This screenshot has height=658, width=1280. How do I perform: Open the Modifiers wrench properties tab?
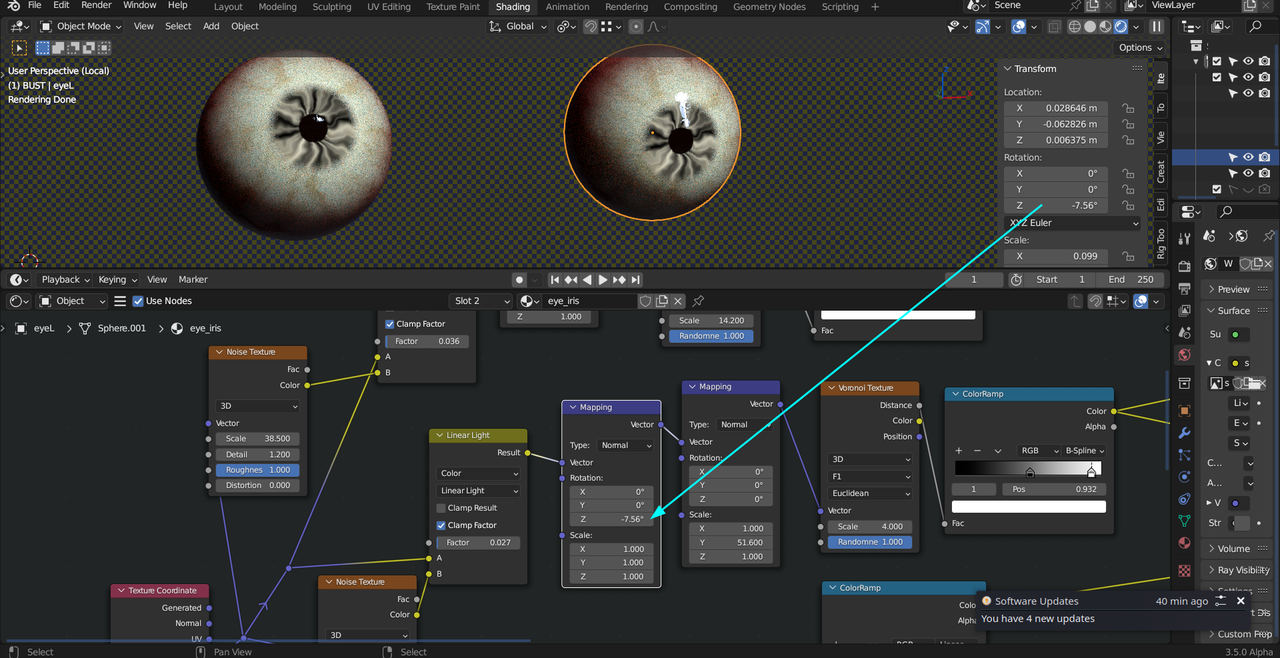(1185, 433)
